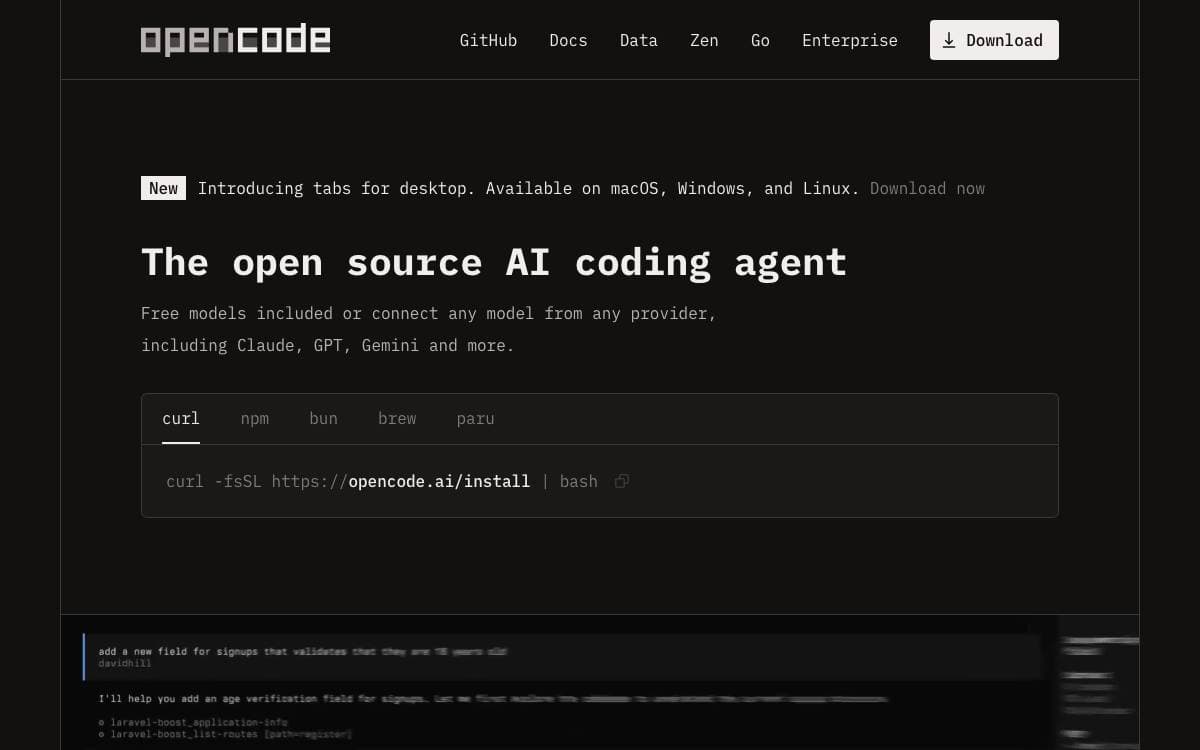Click the terminal demo preview image
This screenshot has width=1200, height=750.
pos(600,682)
